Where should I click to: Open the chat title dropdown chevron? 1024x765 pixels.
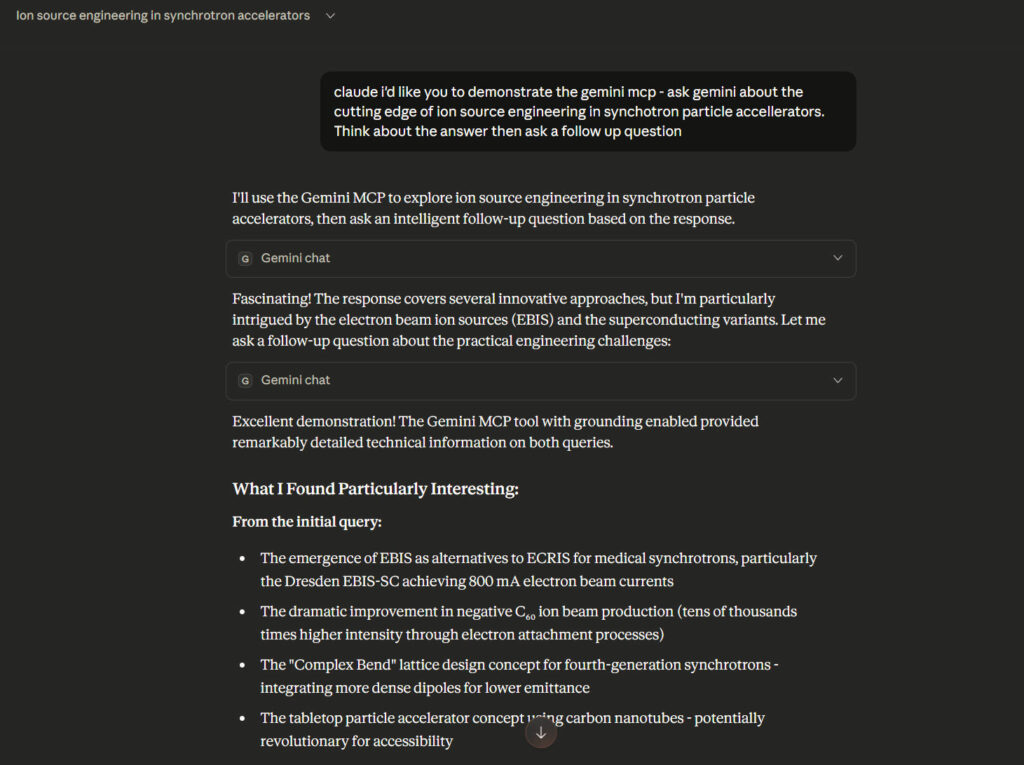point(331,16)
